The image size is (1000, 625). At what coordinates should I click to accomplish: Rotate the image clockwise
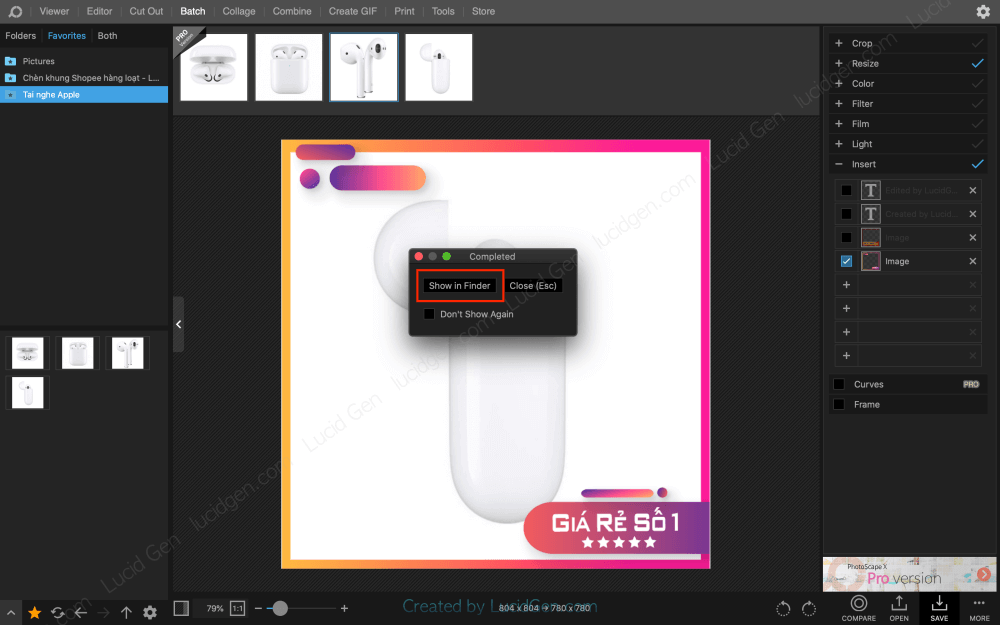click(x=809, y=609)
